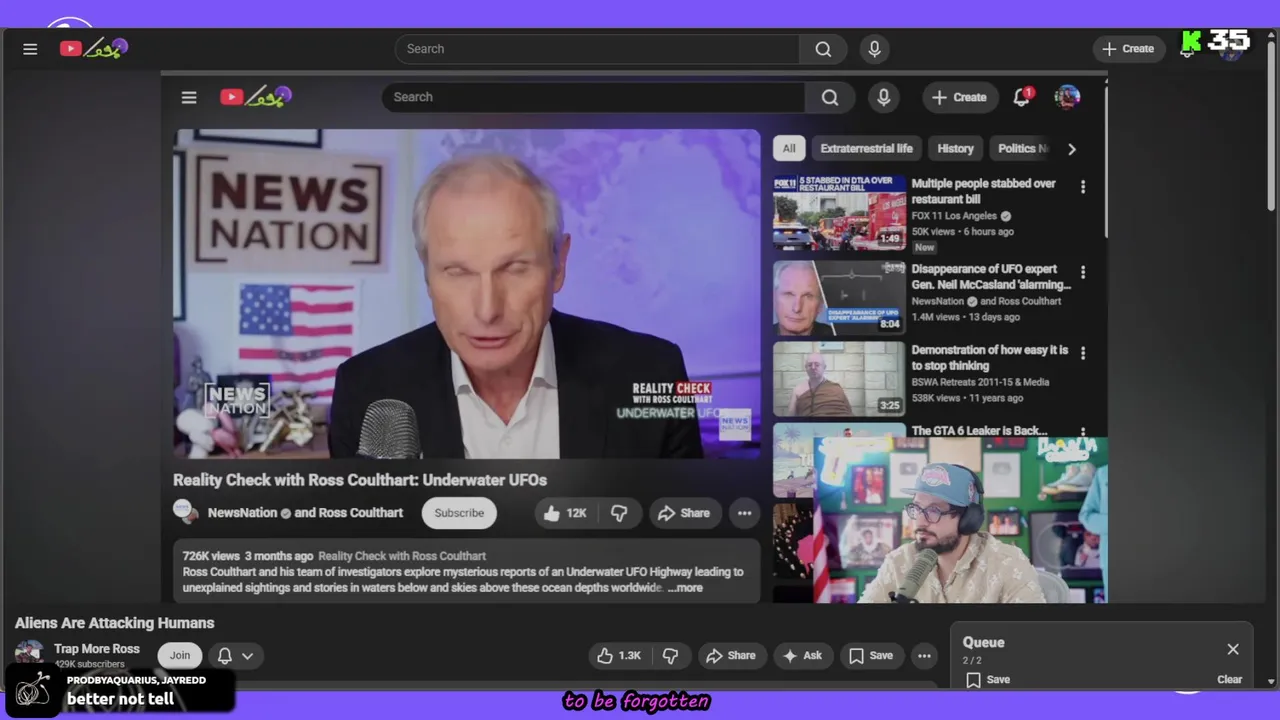Image resolution: width=1280 pixels, height=720 pixels.
Task: Click the outer voice search microphone
Action: [874, 49]
